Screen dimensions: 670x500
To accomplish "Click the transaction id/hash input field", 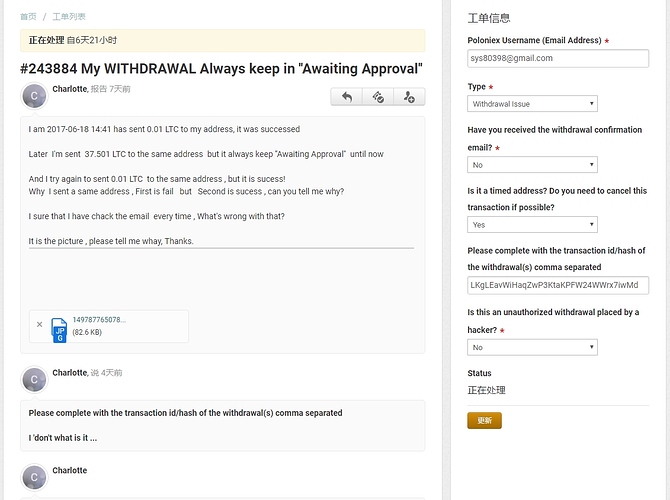I will [558, 285].
